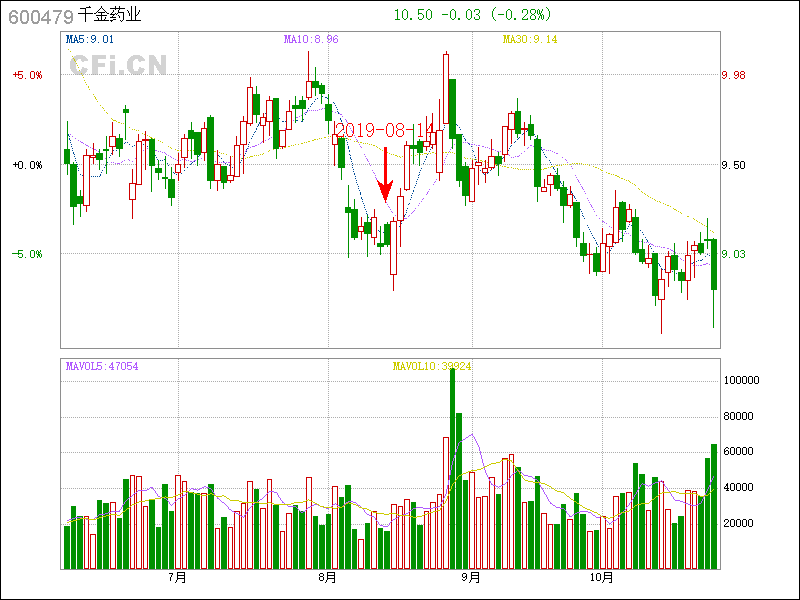Click the 8月 month label
This screenshot has height=600, width=800.
pyautogui.click(x=328, y=578)
